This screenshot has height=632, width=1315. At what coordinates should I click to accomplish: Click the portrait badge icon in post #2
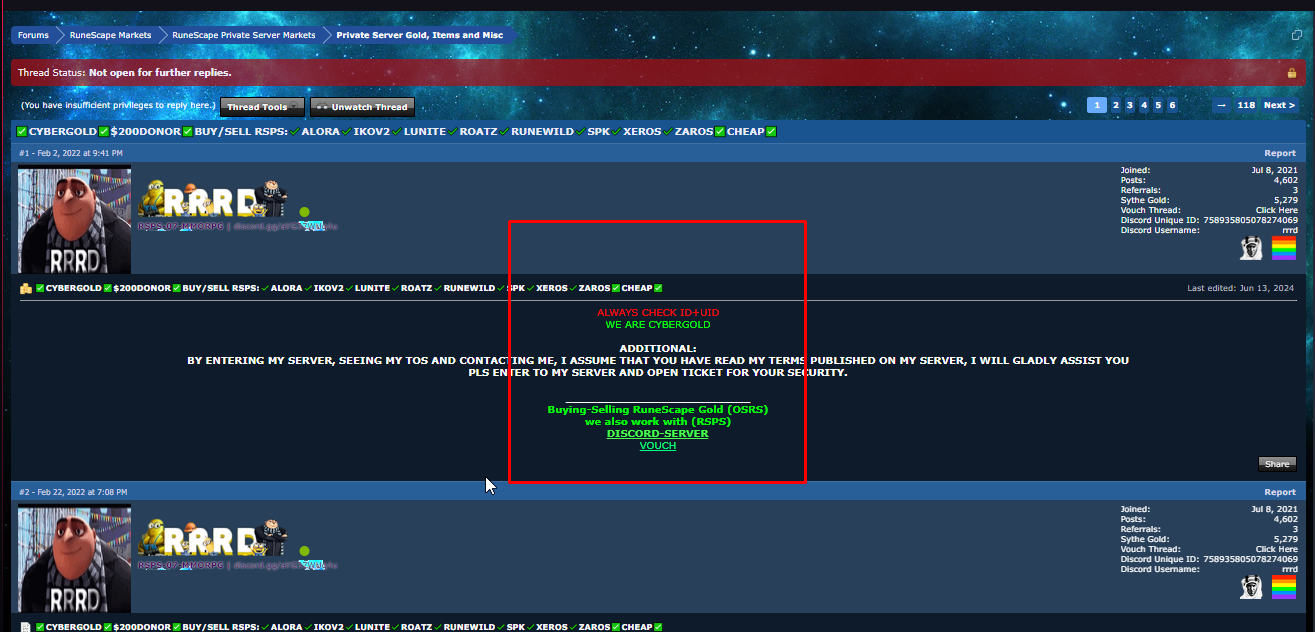click(1251, 587)
